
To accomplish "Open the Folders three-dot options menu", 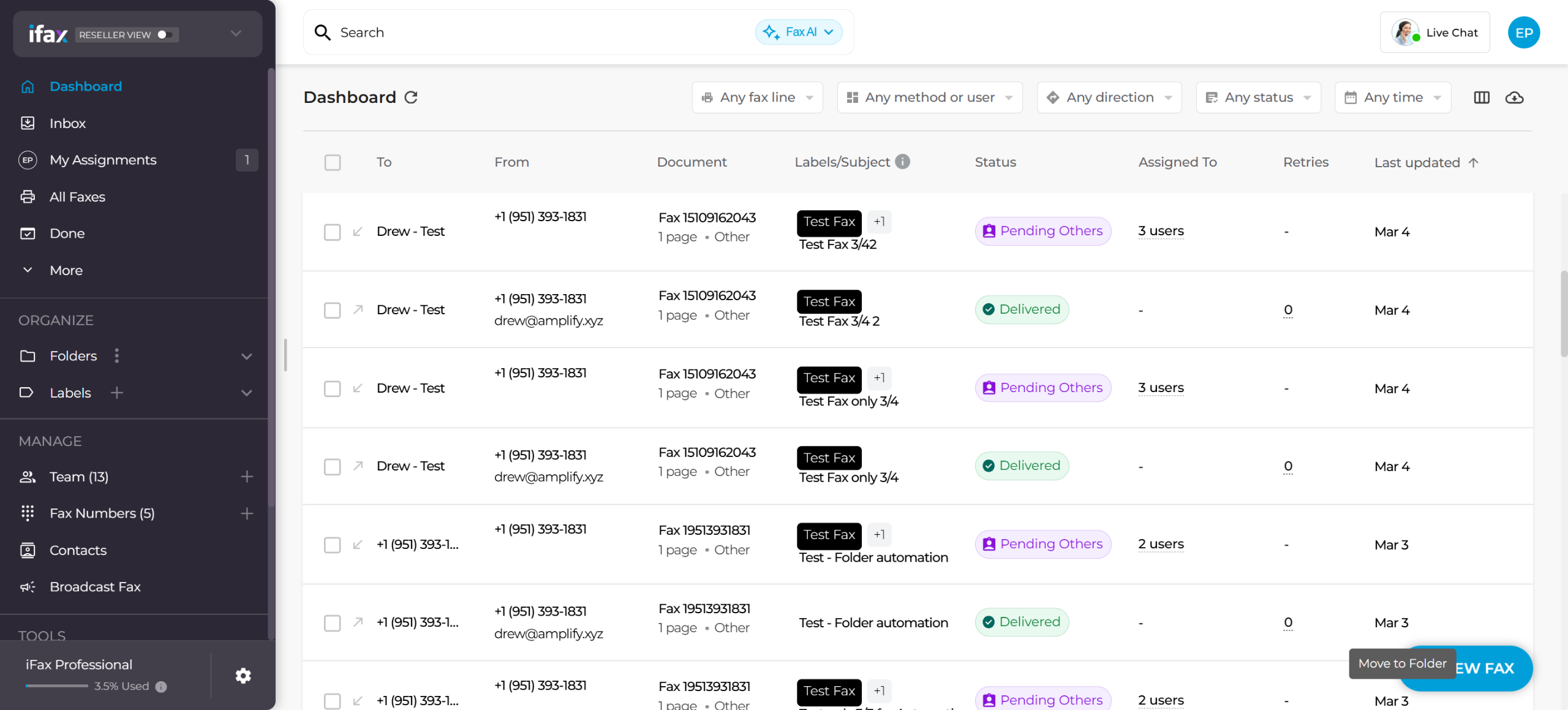I will (117, 356).
